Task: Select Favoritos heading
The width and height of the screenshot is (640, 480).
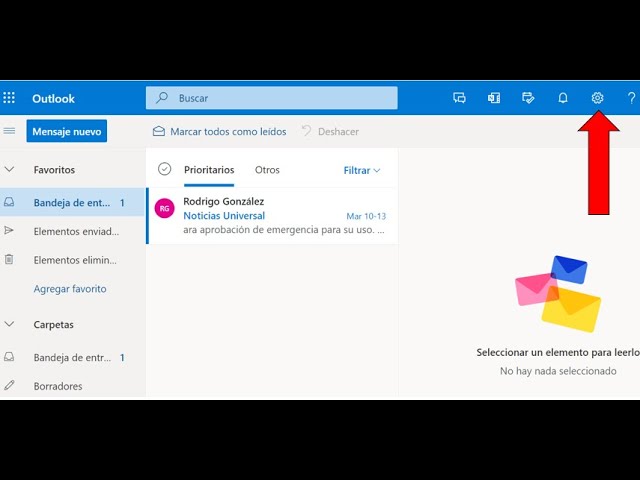Action: (54, 170)
